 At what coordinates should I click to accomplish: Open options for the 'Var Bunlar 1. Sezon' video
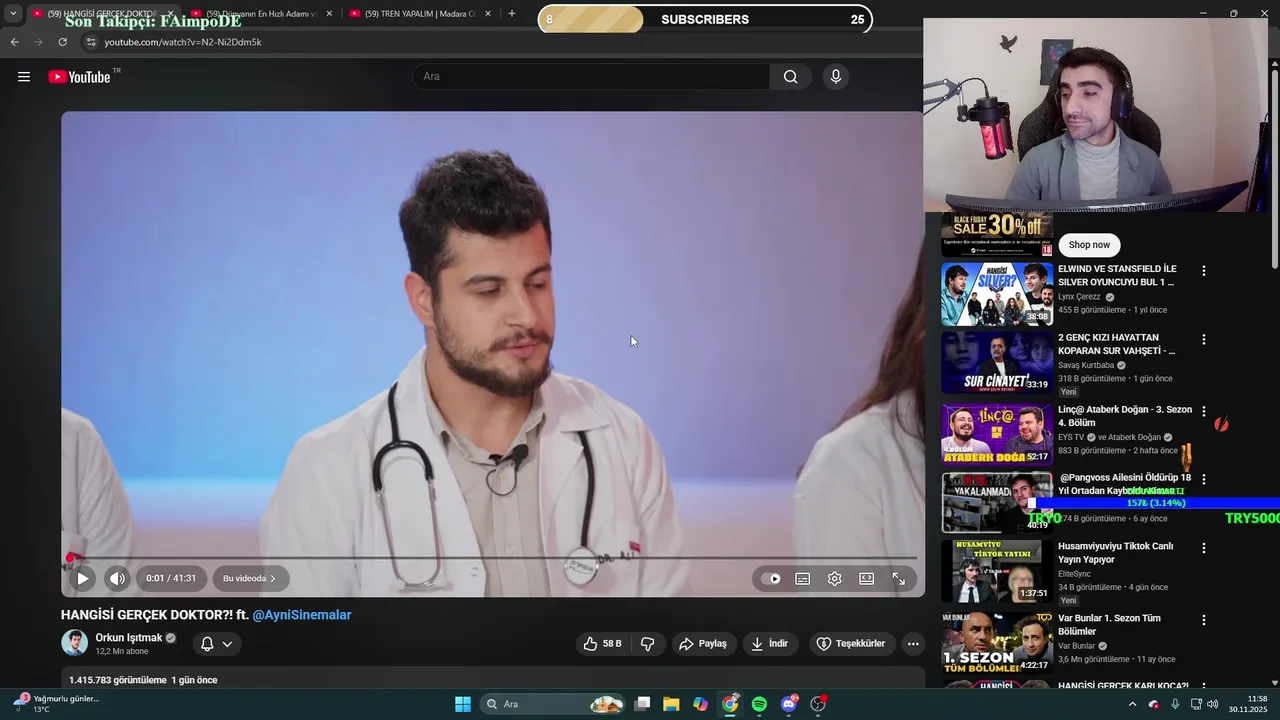(1204, 620)
